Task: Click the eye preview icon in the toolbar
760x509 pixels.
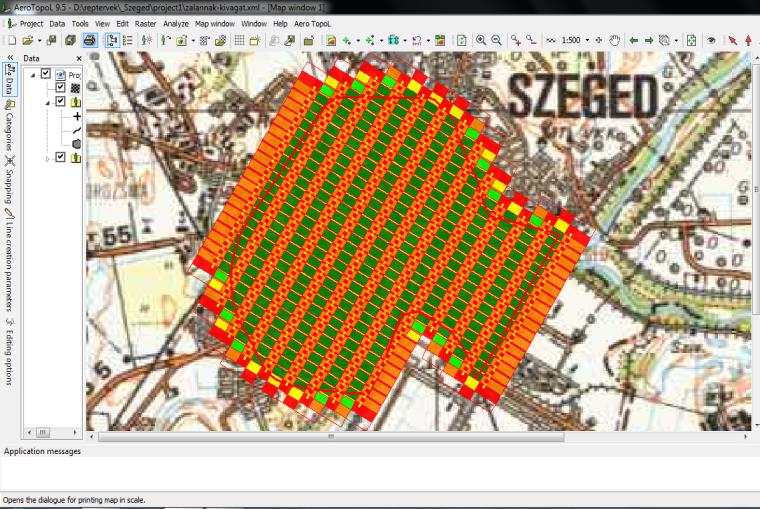Action: [x=711, y=41]
